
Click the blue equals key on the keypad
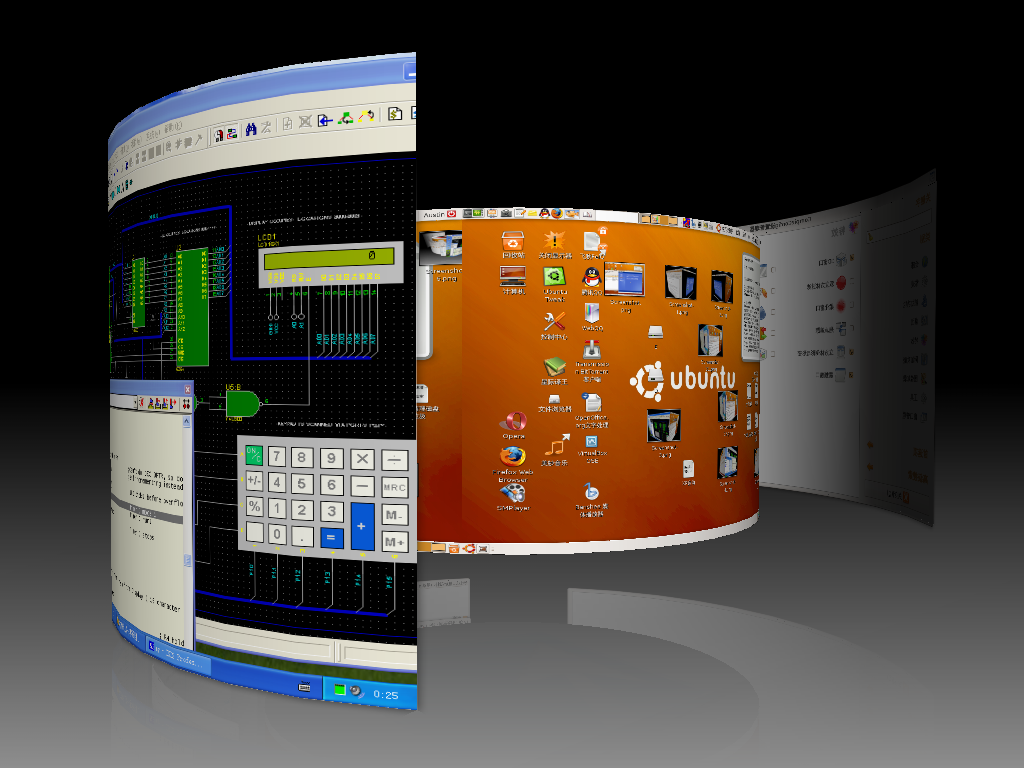tap(331, 537)
